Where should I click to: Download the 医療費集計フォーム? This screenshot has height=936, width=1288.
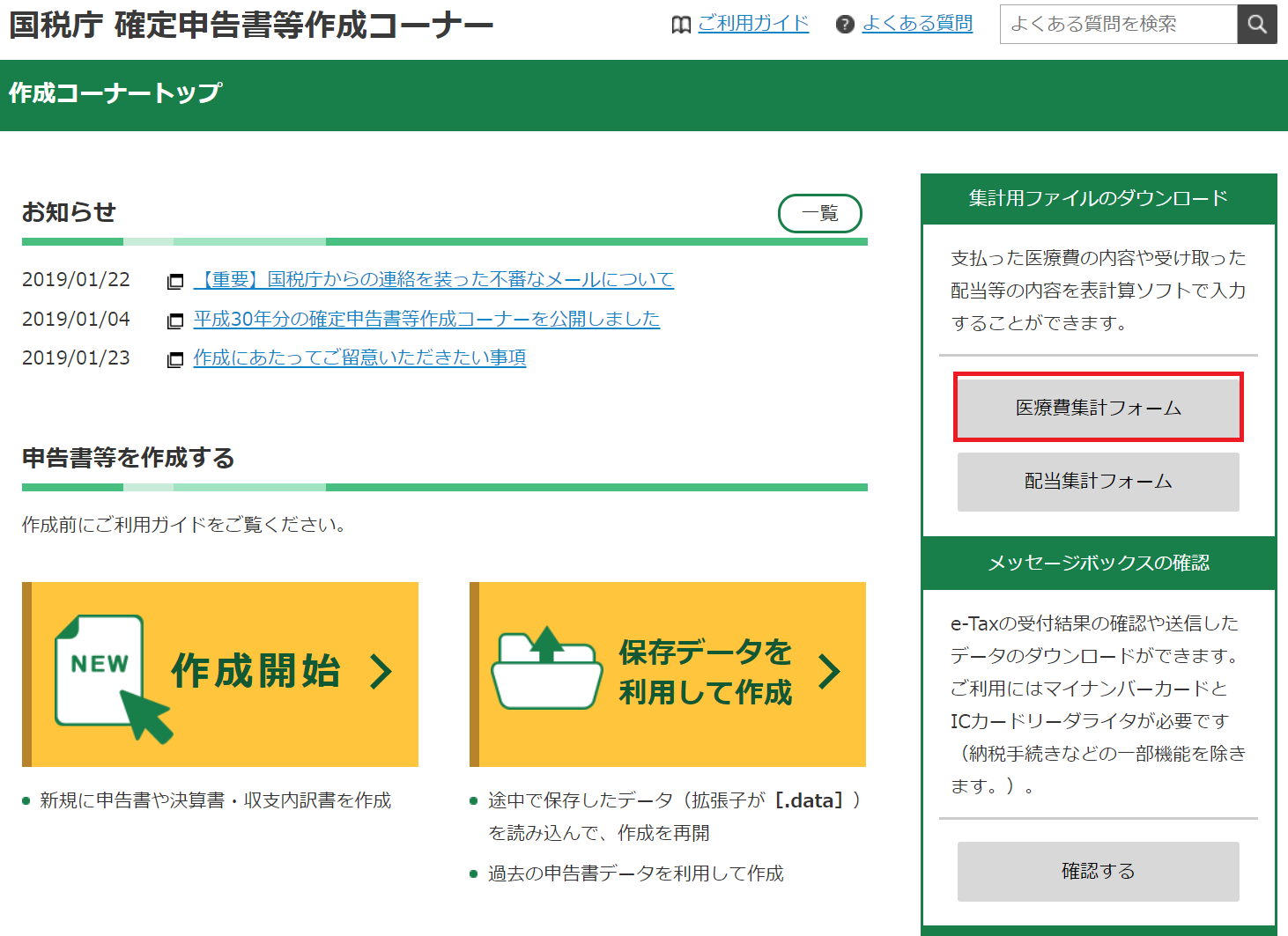[x=1098, y=408]
